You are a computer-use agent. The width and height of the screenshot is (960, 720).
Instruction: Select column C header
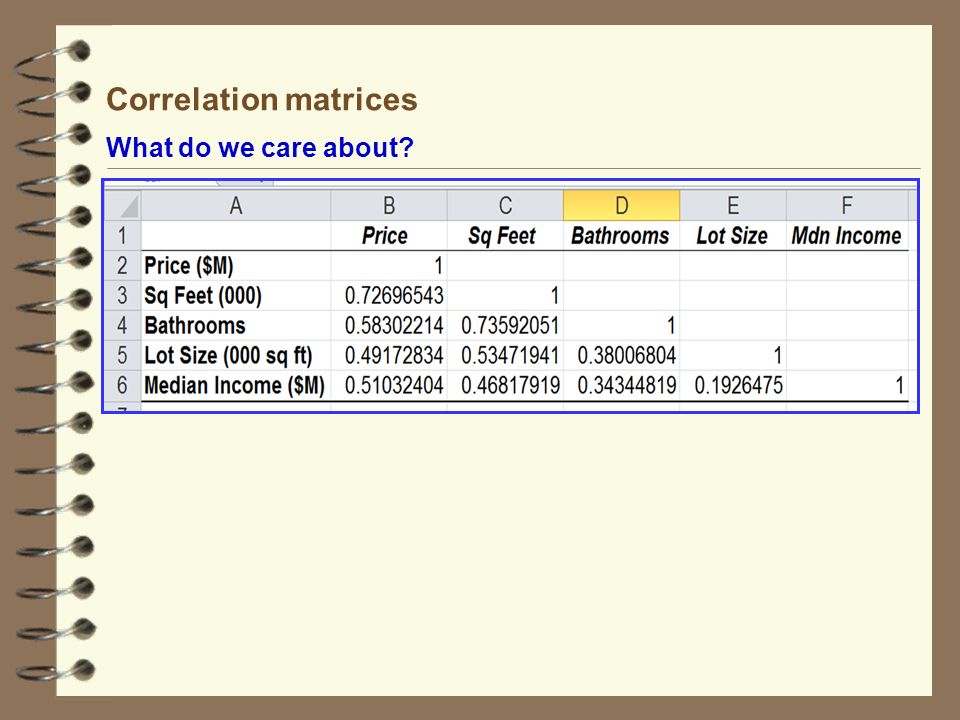point(505,205)
